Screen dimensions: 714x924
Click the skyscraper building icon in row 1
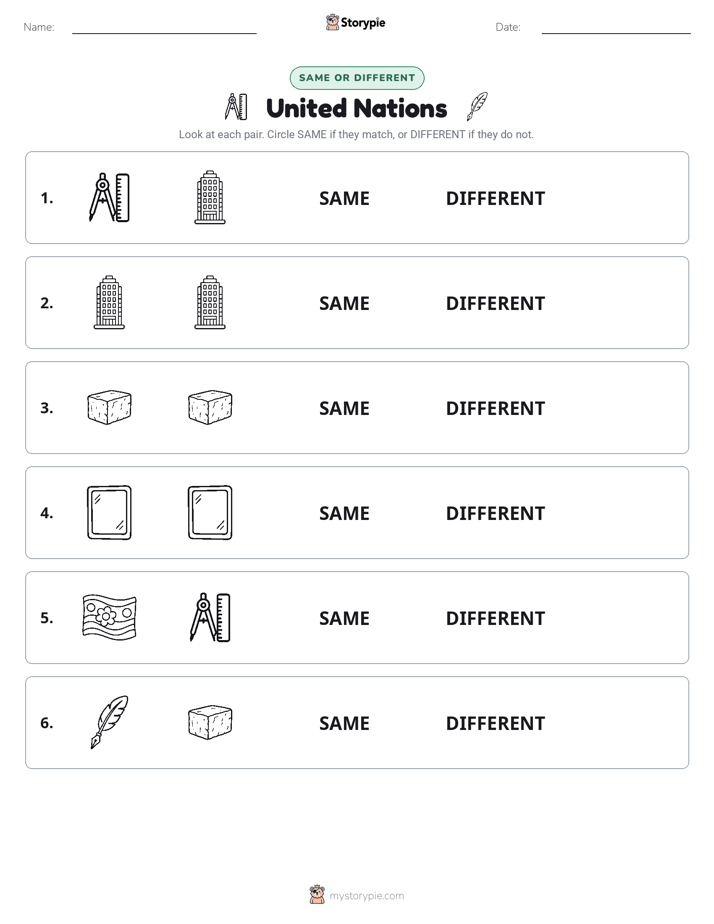point(210,197)
